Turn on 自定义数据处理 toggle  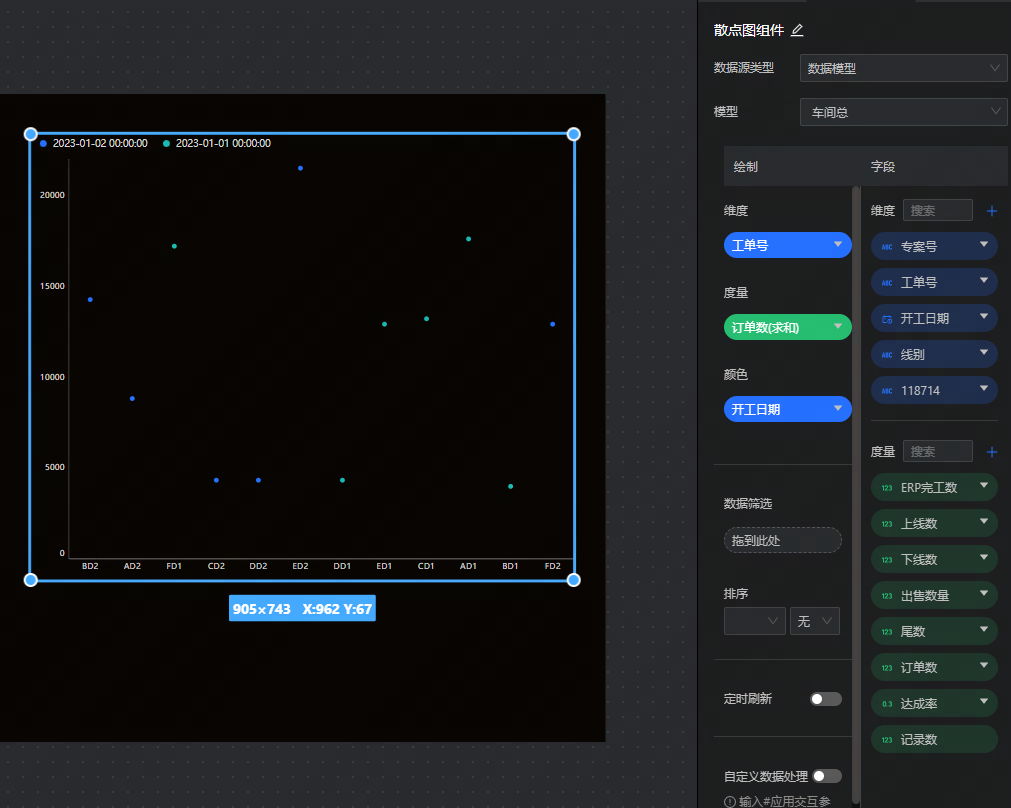point(827,776)
